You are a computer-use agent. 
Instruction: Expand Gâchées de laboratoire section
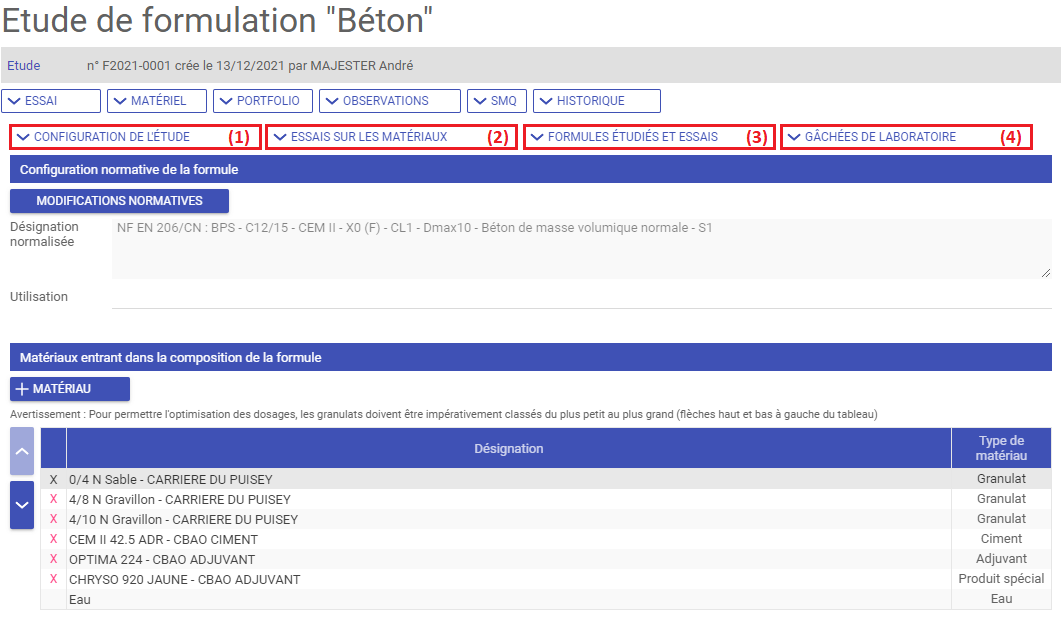point(907,137)
